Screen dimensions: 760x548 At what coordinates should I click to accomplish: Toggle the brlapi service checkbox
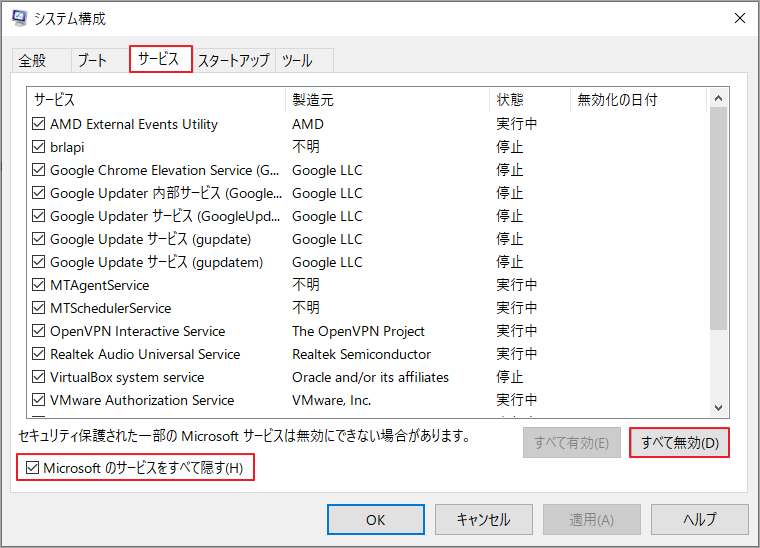click(39, 147)
